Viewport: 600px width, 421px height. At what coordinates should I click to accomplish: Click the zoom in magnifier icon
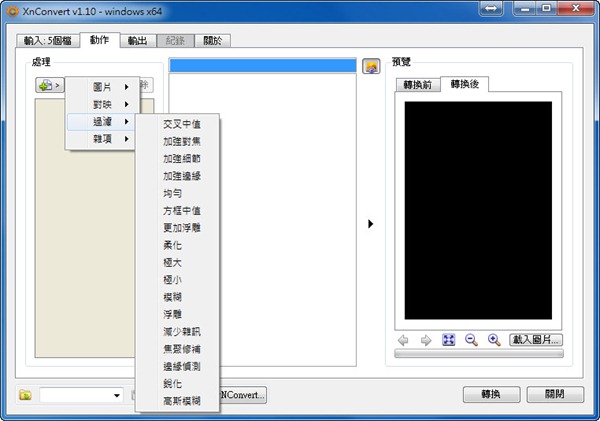(x=494, y=340)
